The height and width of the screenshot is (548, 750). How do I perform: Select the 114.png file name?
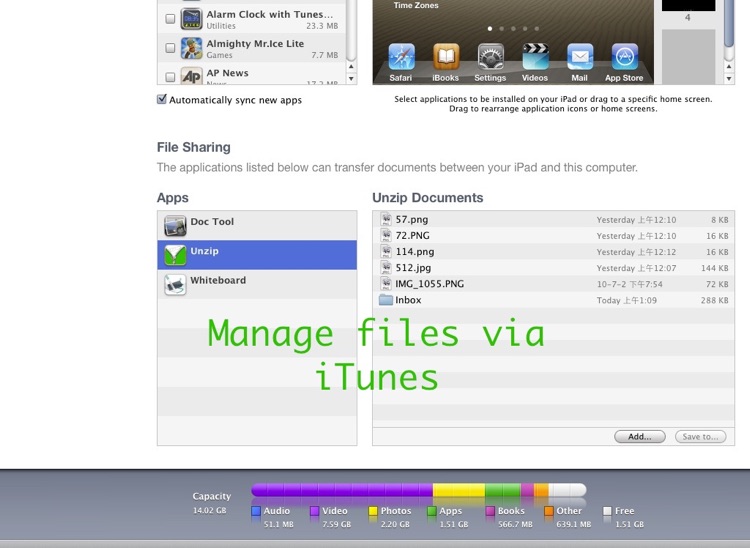[415, 252]
